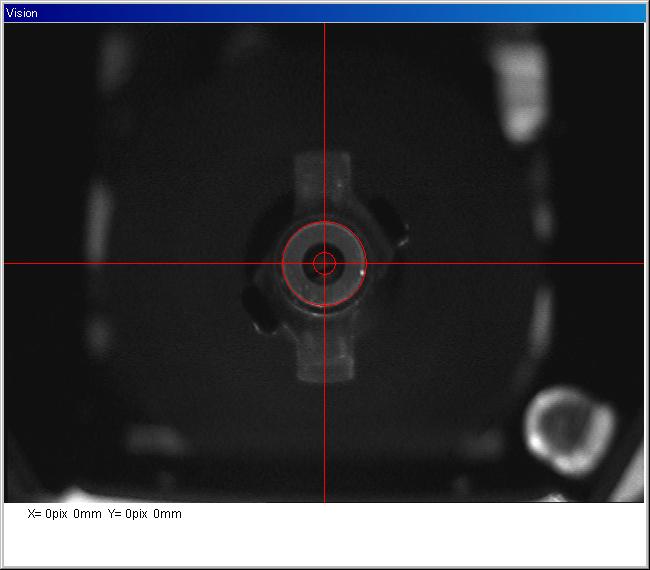Click the X= 0pix 0mm coordinate readout
Viewport: 650px width, 570px height.
(64, 514)
